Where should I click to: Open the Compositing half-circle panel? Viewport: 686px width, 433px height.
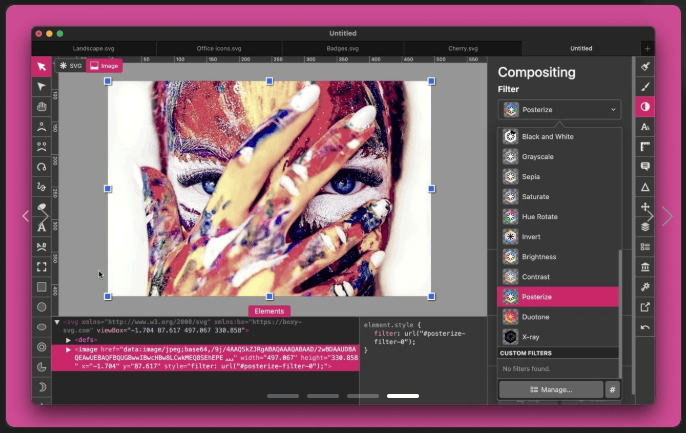point(645,107)
